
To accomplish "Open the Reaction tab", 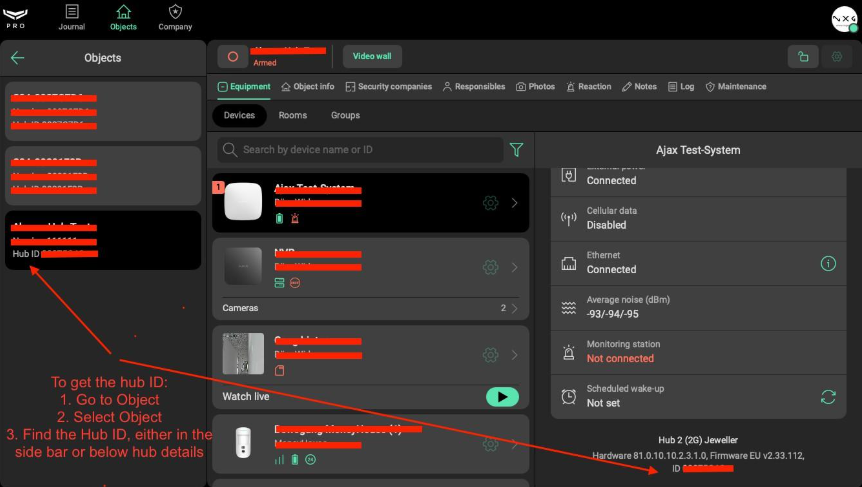I will pyautogui.click(x=589, y=87).
